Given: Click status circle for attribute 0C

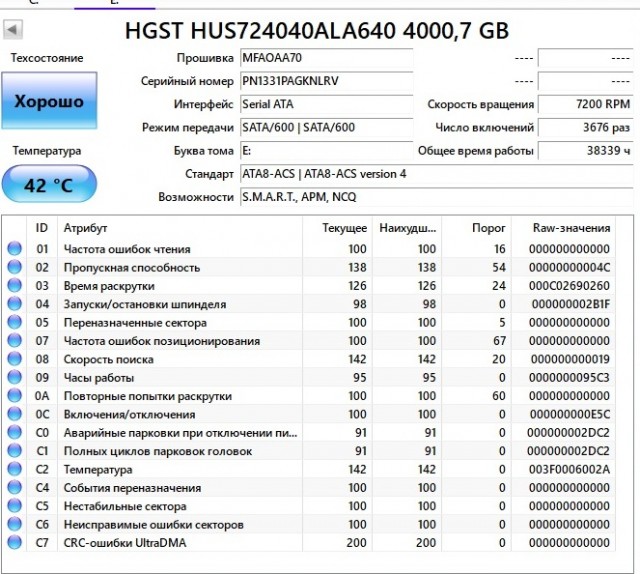Looking at the screenshot, I should (x=15, y=414).
